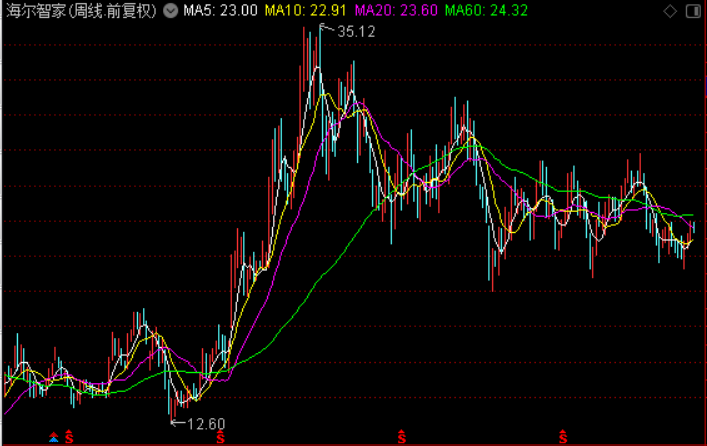Click the blue triangle event marker
The height and width of the screenshot is (446, 707).
click(x=53, y=437)
